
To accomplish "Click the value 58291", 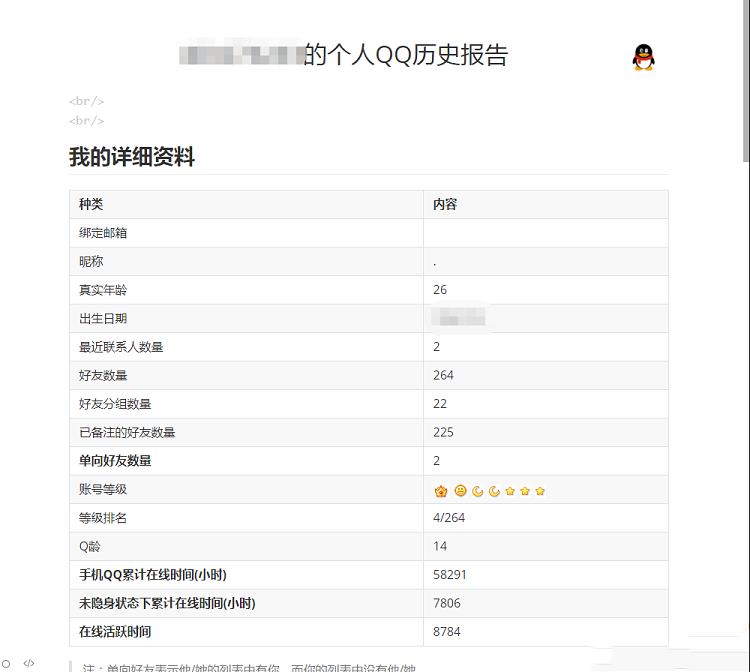I will point(450,574).
